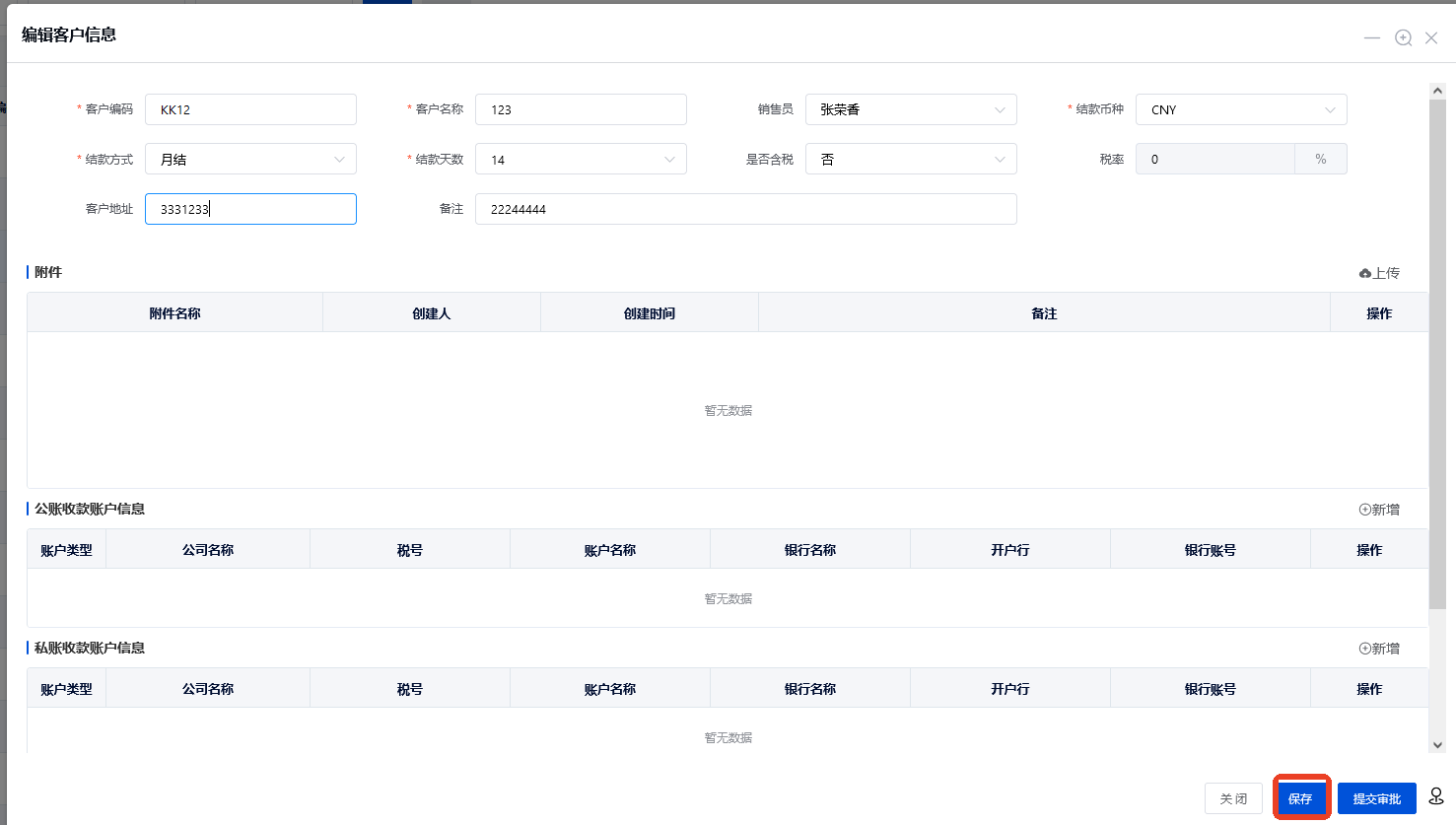Click the 附件名称 column header

click(x=174, y=311)
